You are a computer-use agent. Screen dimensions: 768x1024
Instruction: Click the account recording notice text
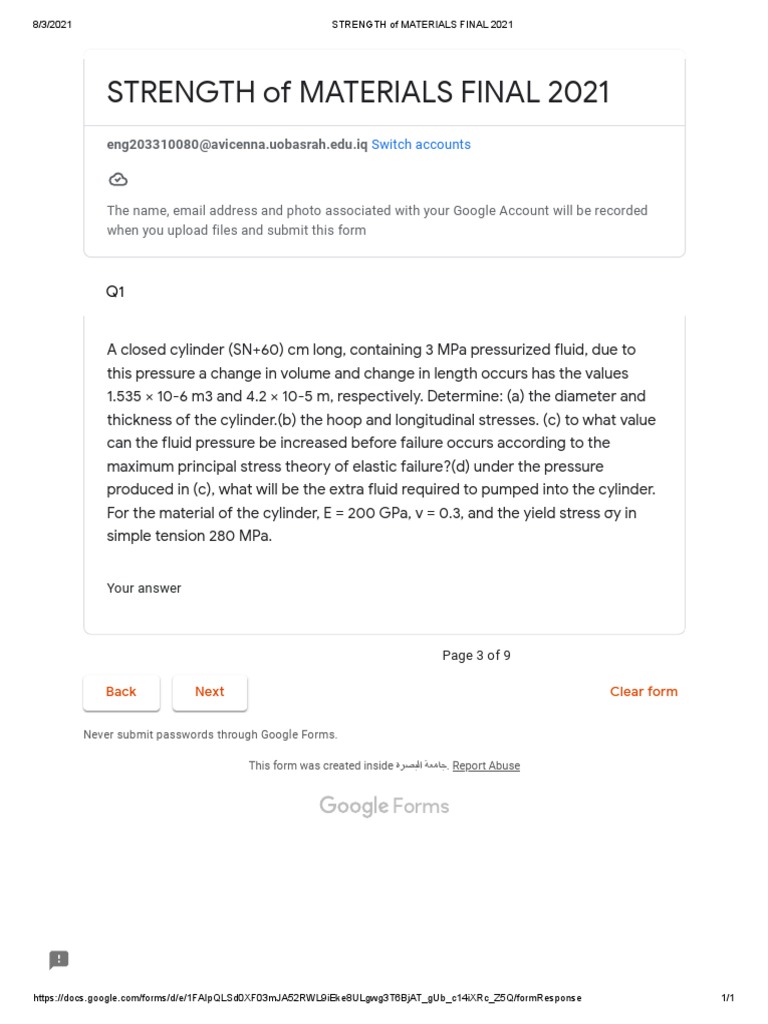pyautogui.click(x=377, y=220)
